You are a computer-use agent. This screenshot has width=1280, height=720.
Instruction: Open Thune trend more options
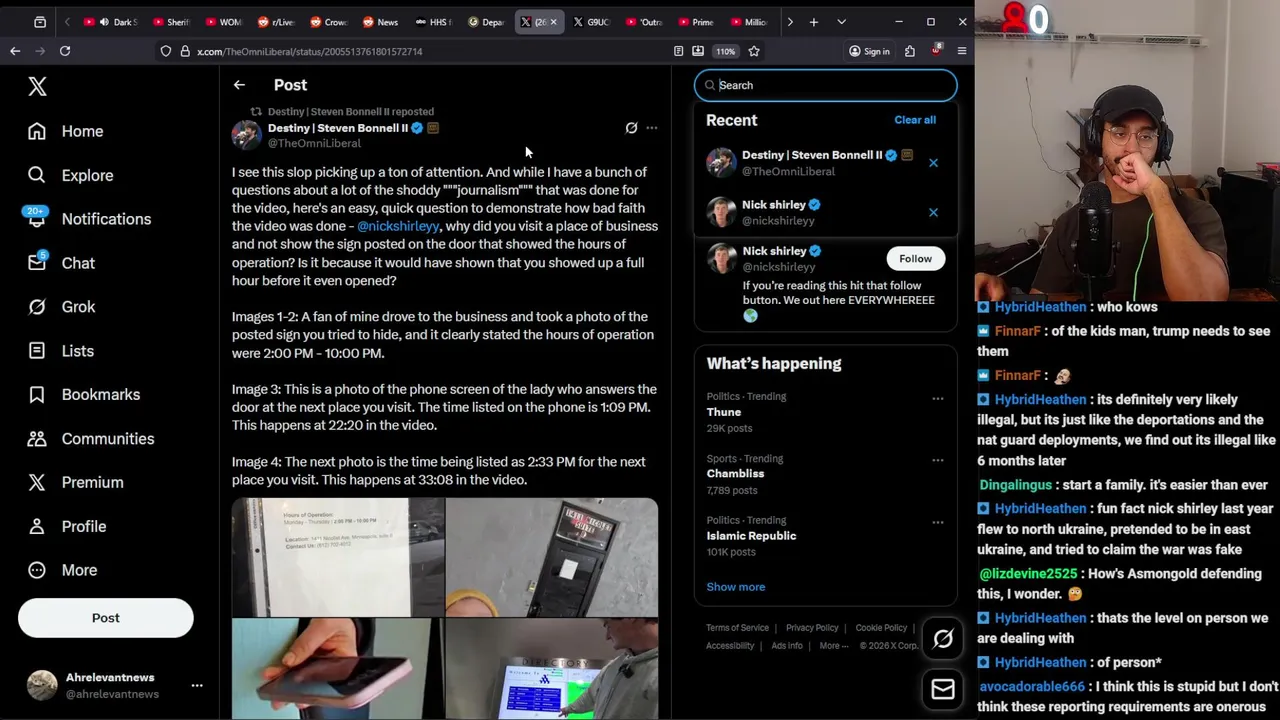[x=938, y=399]
